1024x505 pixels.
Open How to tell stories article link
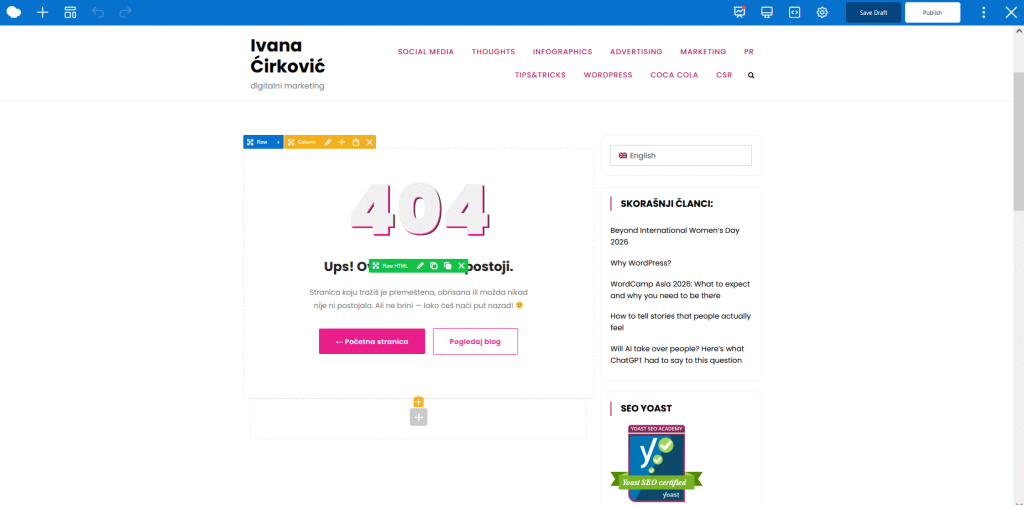coord(680,322)
